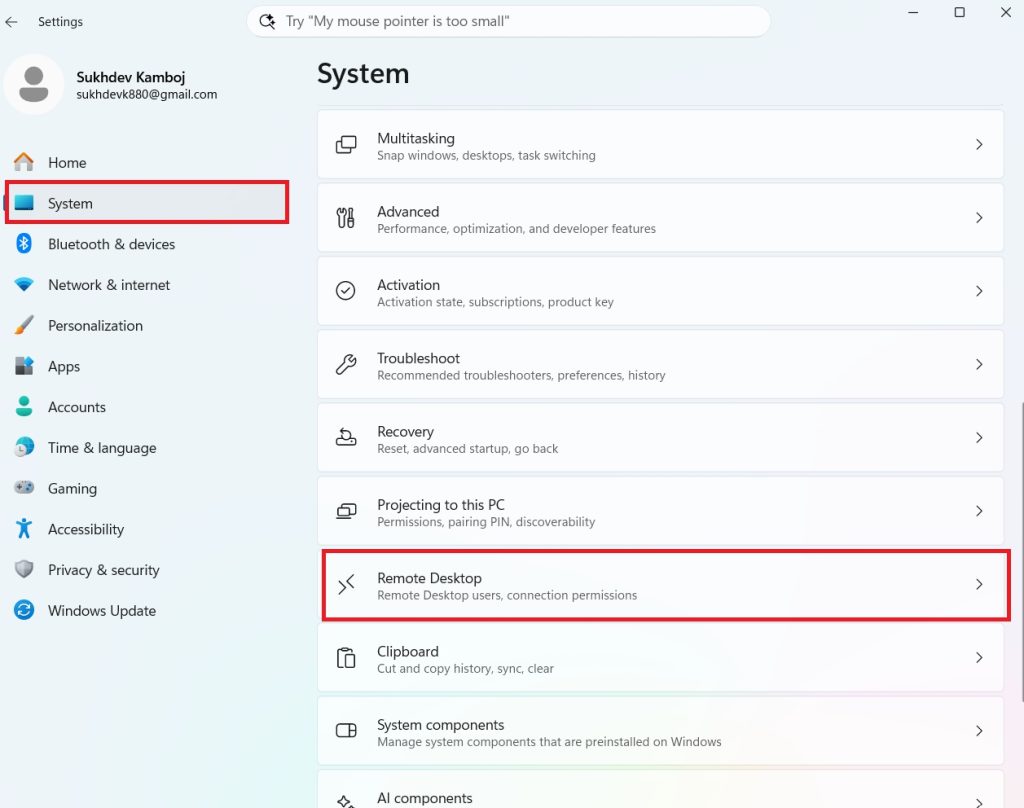
Task: Click the System components icon
Action: pos(346,730)
